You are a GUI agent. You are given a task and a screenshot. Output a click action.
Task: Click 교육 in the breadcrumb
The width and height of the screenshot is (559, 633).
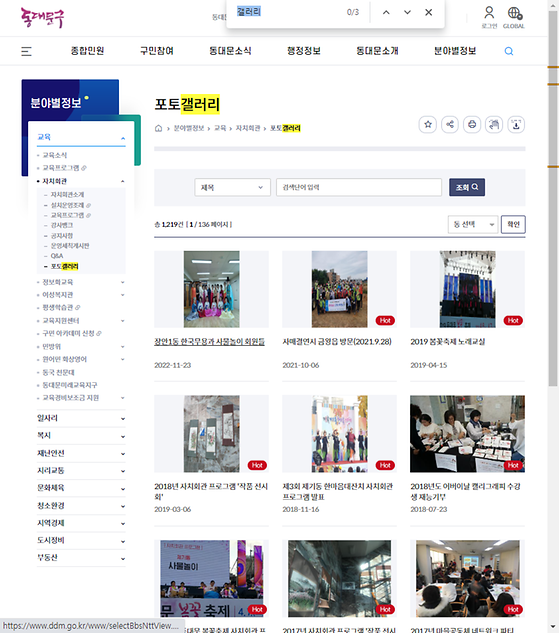pos(220,128)
